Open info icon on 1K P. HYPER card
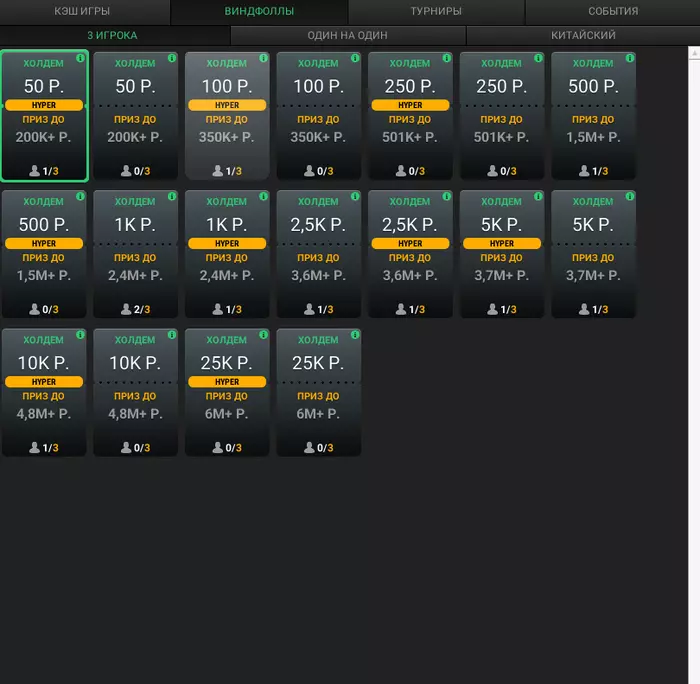The width and height of the screenshot is (700, 684). click(x=263, y=196)
